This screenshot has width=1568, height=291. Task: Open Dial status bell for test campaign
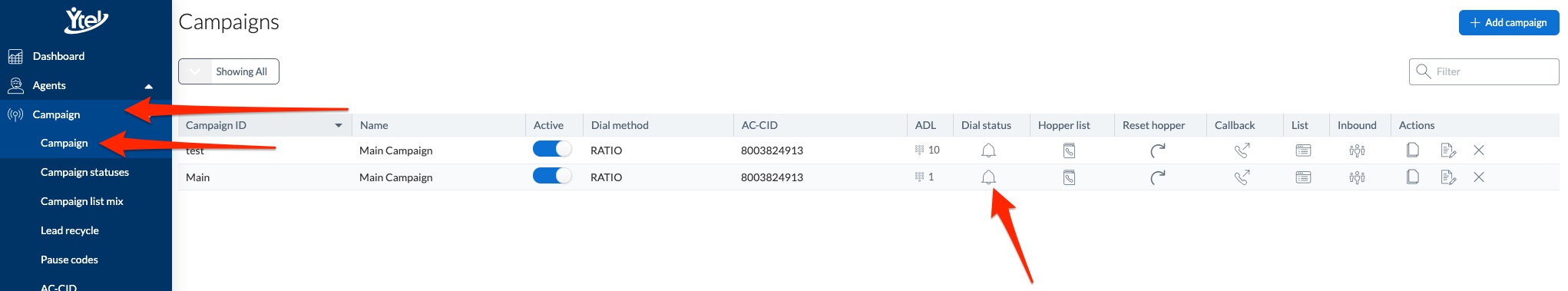click(988, 150)
